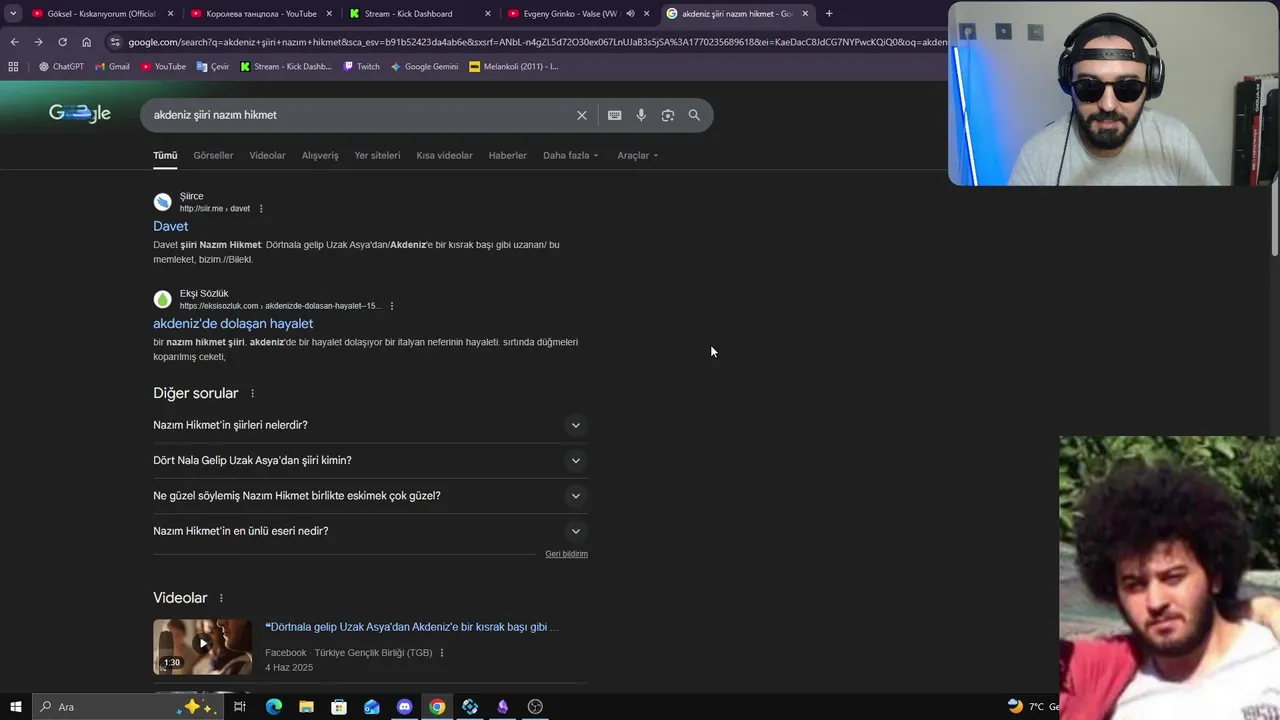Open the taskbar weather widget showing 7°C

tap(1033, 707)
